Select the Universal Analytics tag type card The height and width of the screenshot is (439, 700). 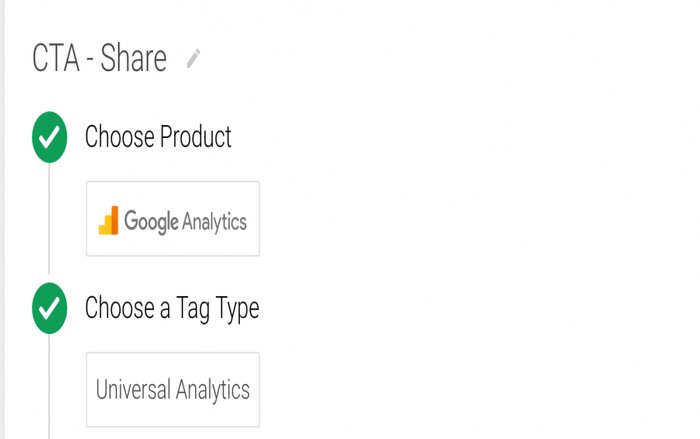point(173,389)
